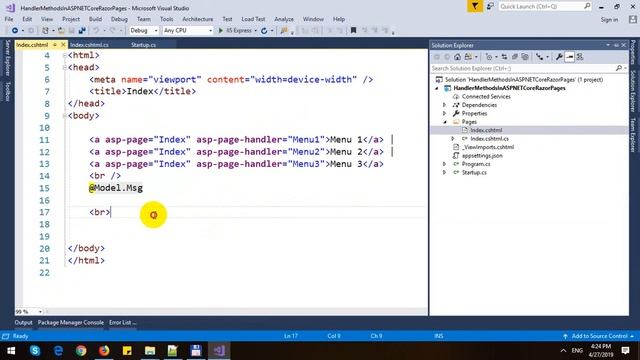Viewport: 640px width, 360px height.
Task: Open the Debug menu
Action: pos(119,19)
